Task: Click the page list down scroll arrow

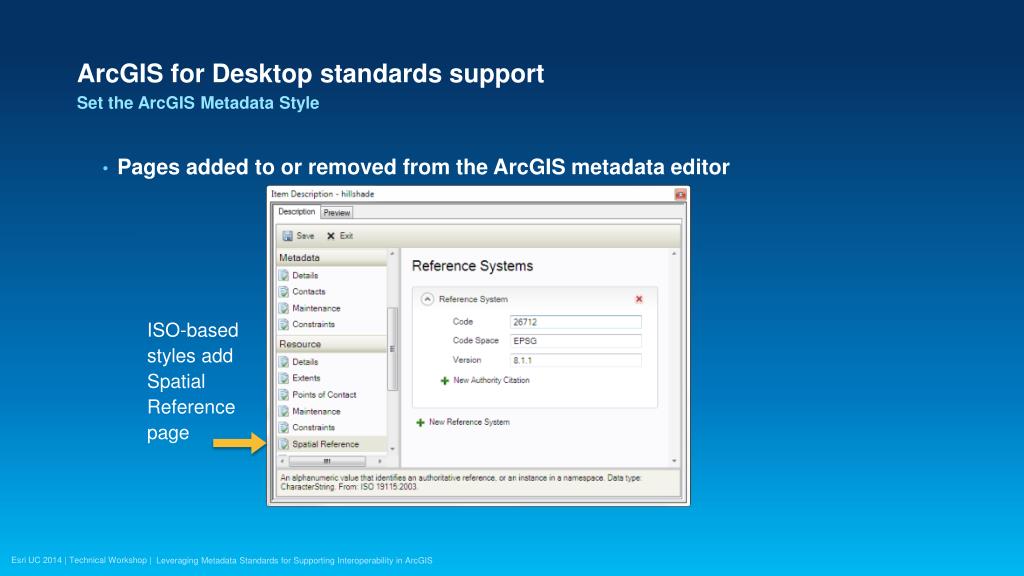Action: 392,449
